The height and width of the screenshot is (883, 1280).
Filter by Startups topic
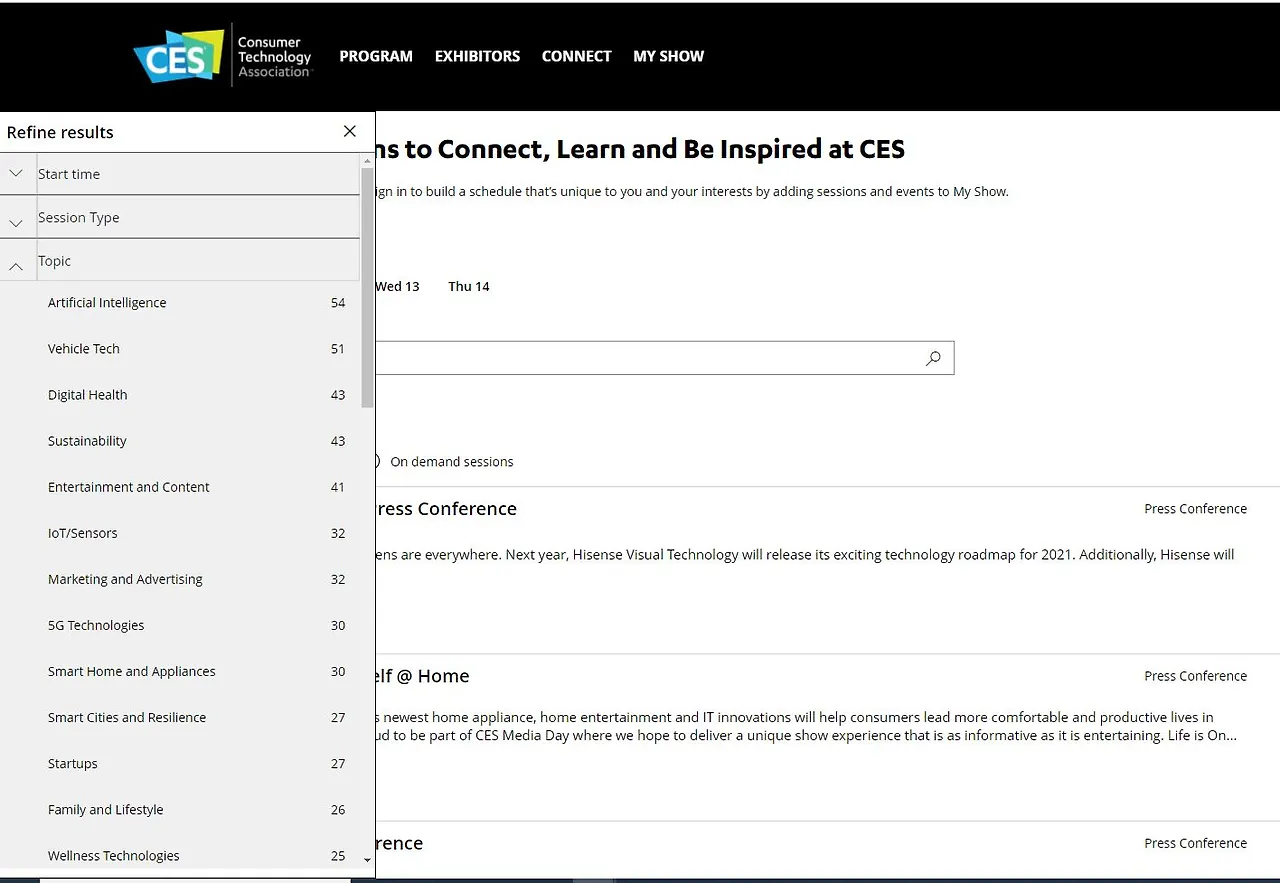pyautogui.click(x=180, y=763)
